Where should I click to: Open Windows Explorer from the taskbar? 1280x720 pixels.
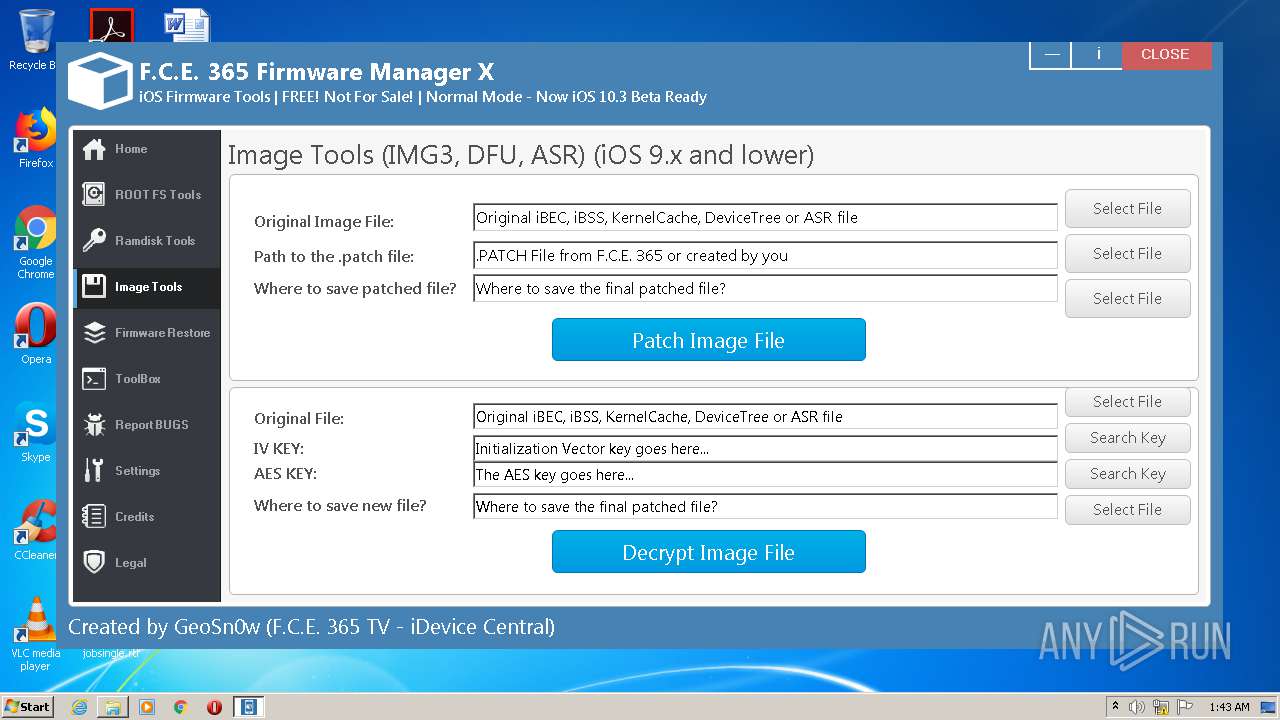(113, 707)
